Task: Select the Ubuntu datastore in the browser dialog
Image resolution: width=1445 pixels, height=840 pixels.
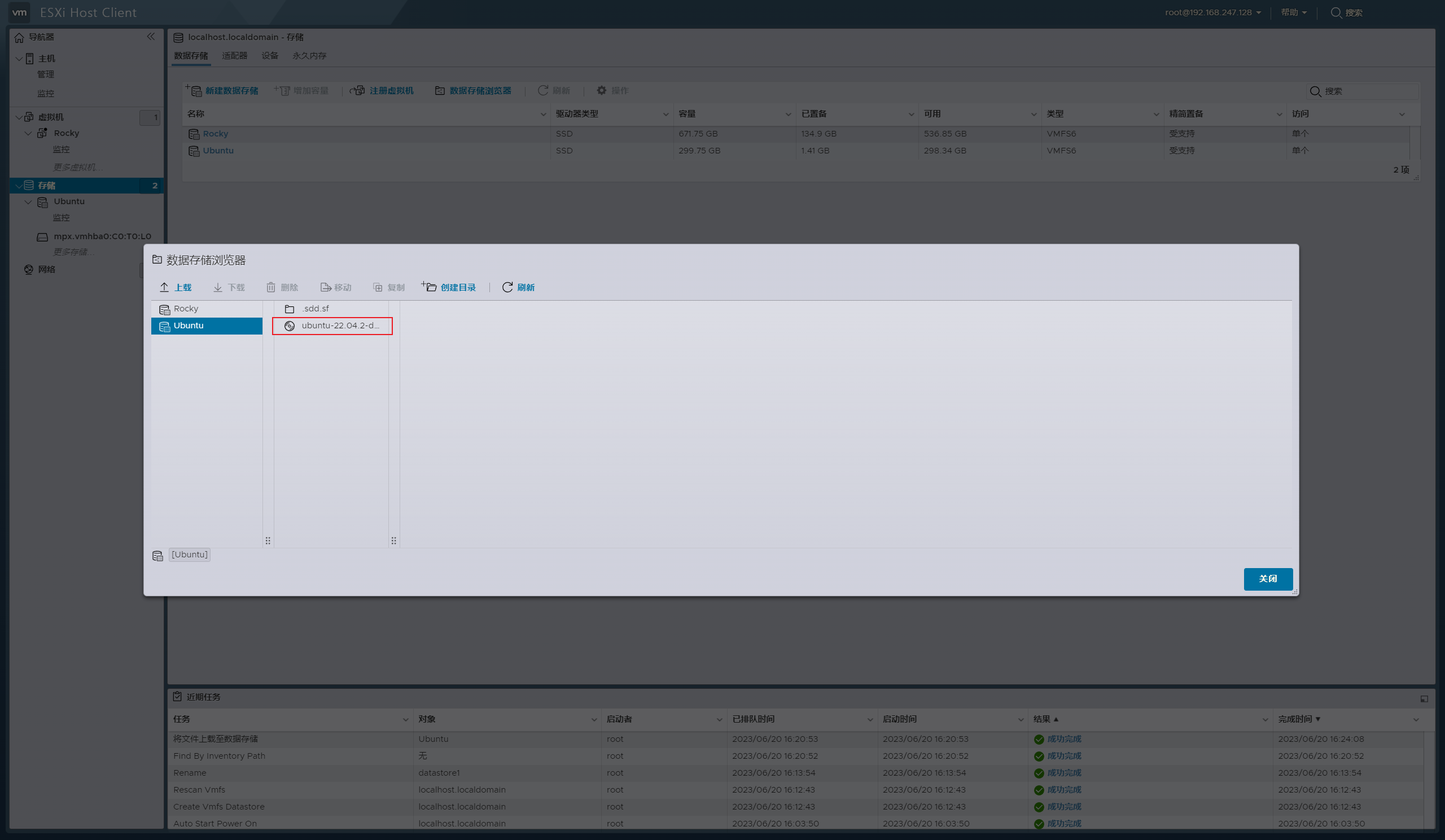Action: pos(207,326)
